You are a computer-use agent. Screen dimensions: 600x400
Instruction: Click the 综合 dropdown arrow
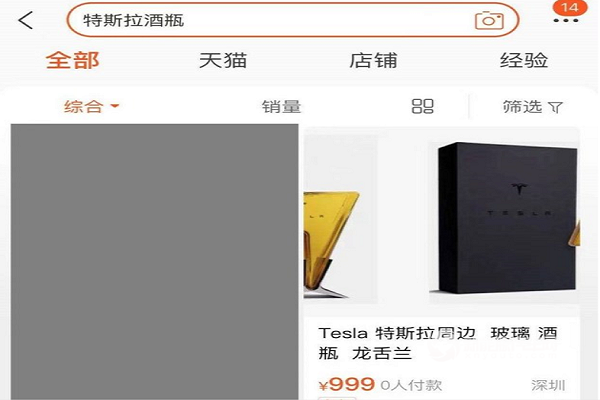pyautogui.click(x=115, y=106)
